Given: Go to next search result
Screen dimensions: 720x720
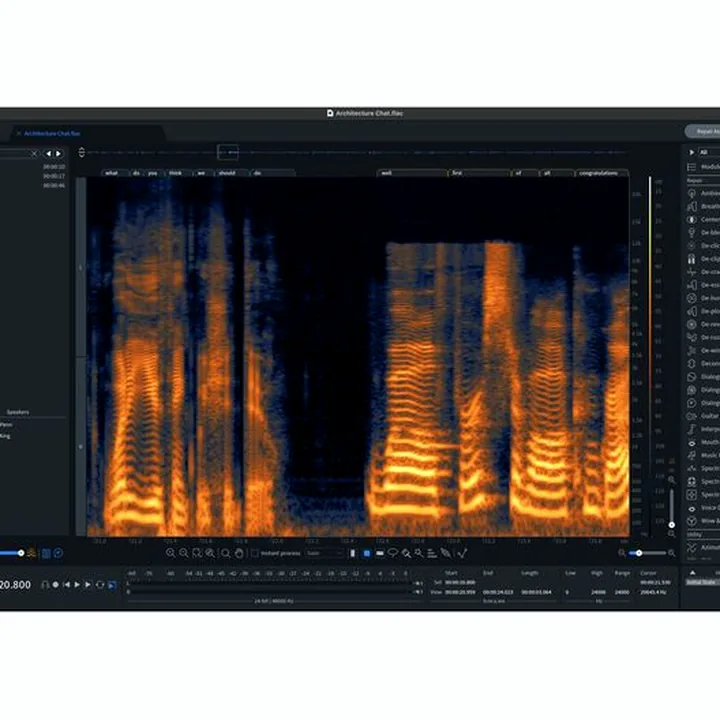Looking at the screenshot, I should 58,153.
